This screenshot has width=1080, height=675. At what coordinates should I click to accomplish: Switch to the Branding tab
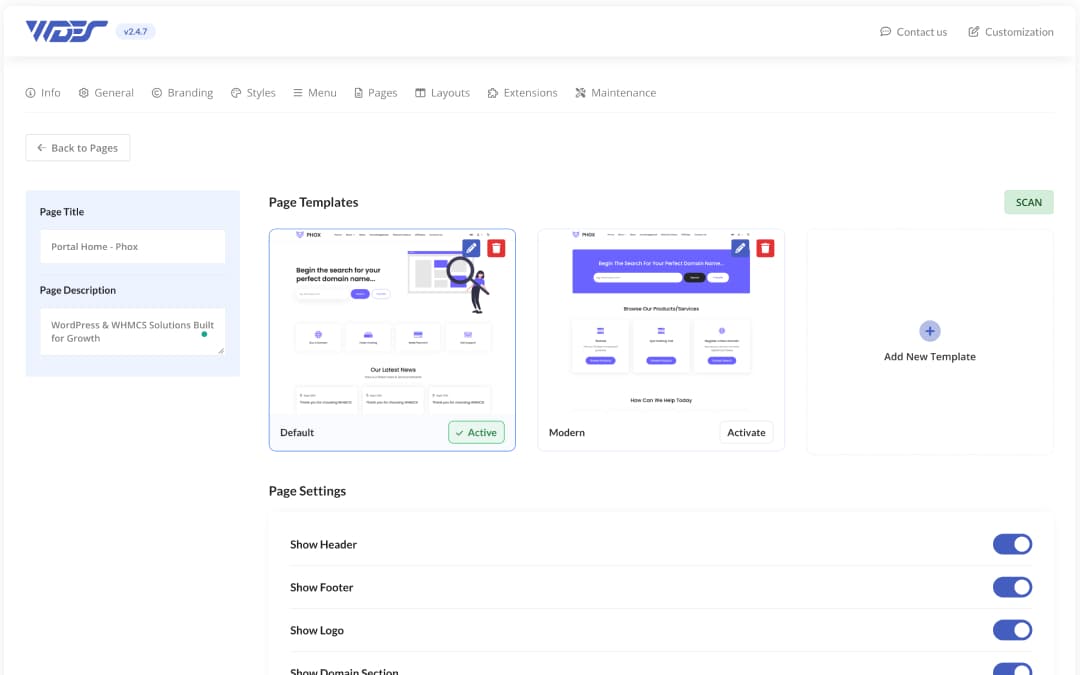(183, 92)
